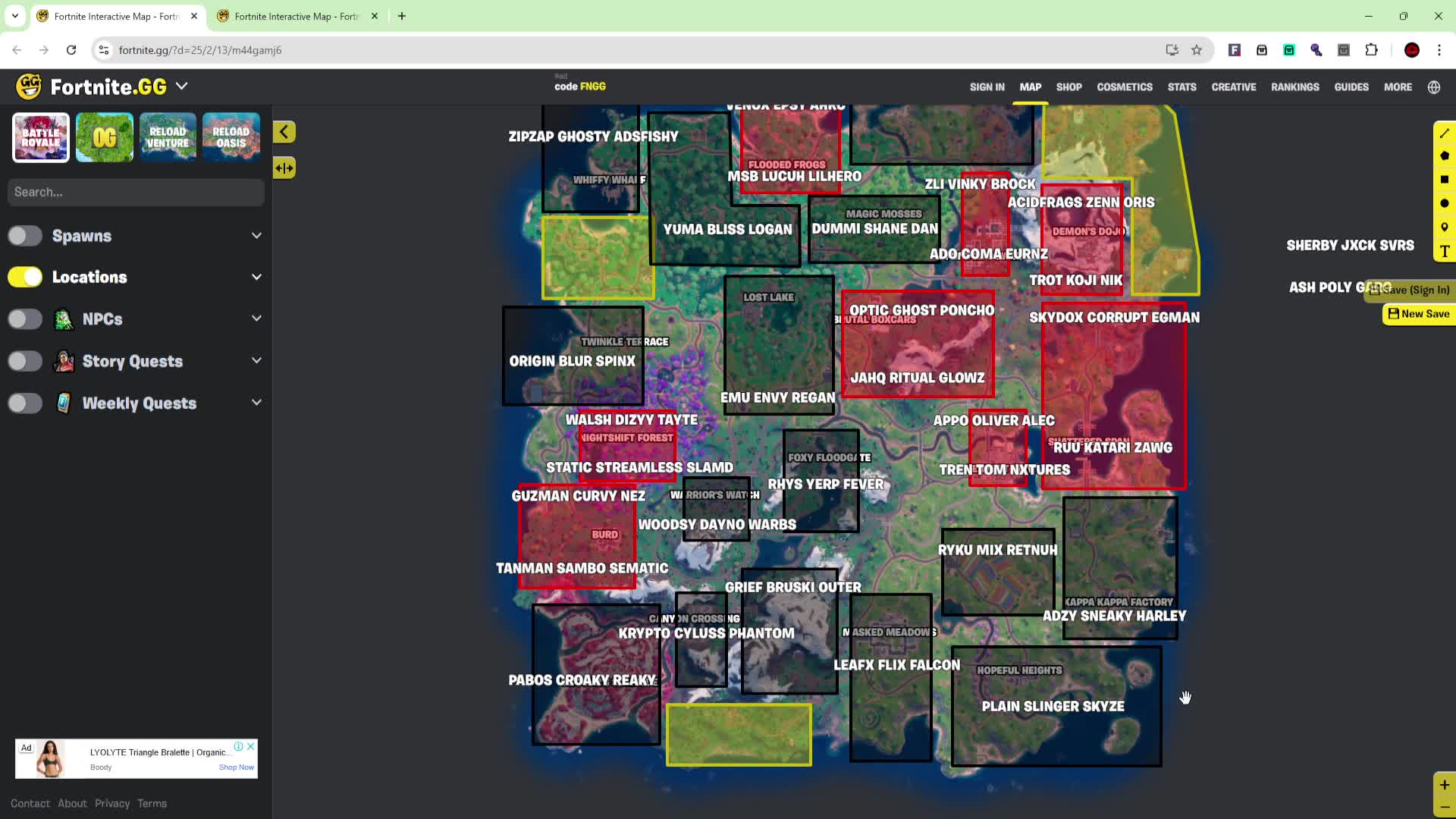The width and height of the screenshot is (1456, 819).
Task: Open the COSMETICS menu
Action: (1124, 87)
